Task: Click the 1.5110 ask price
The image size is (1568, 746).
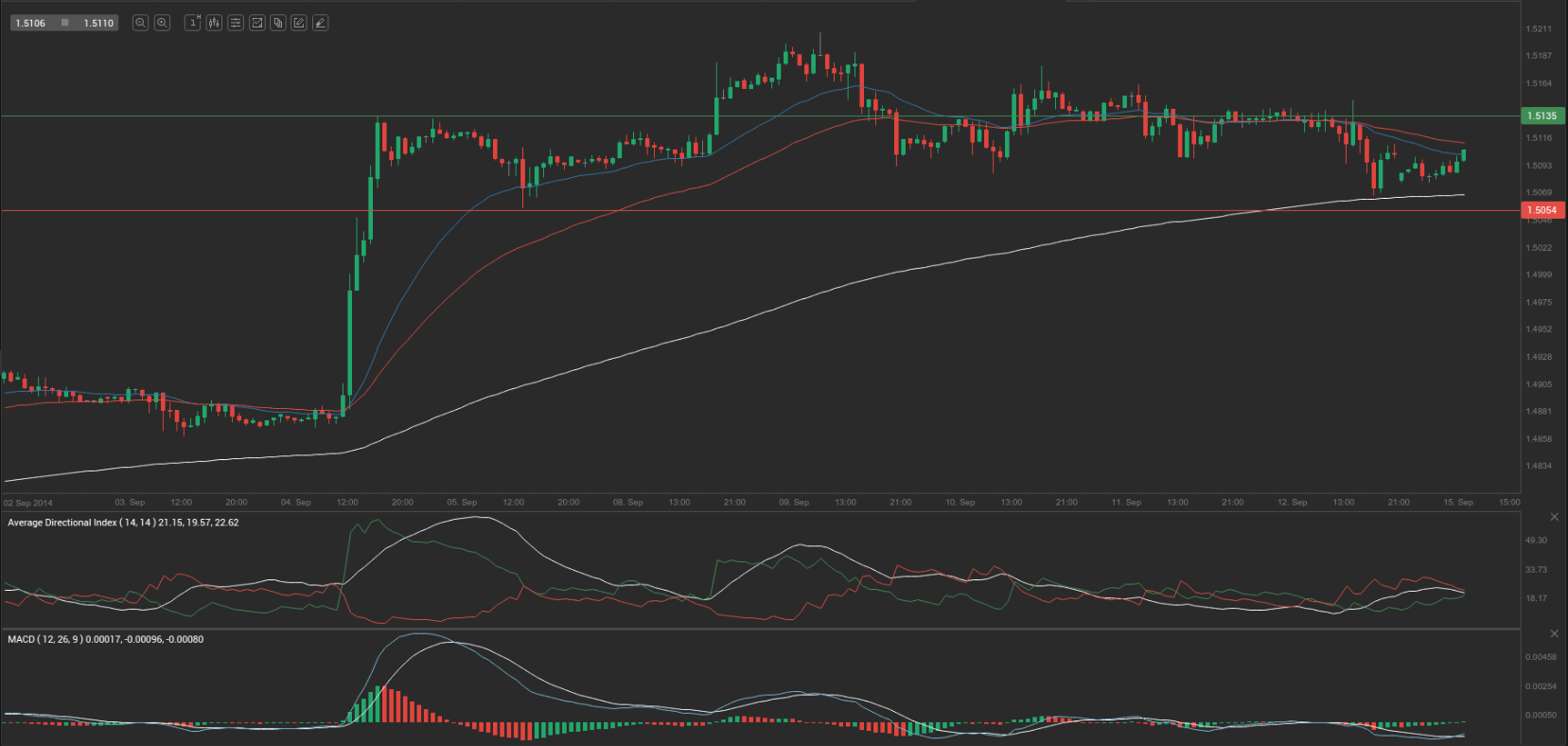Action: point(97,23)
